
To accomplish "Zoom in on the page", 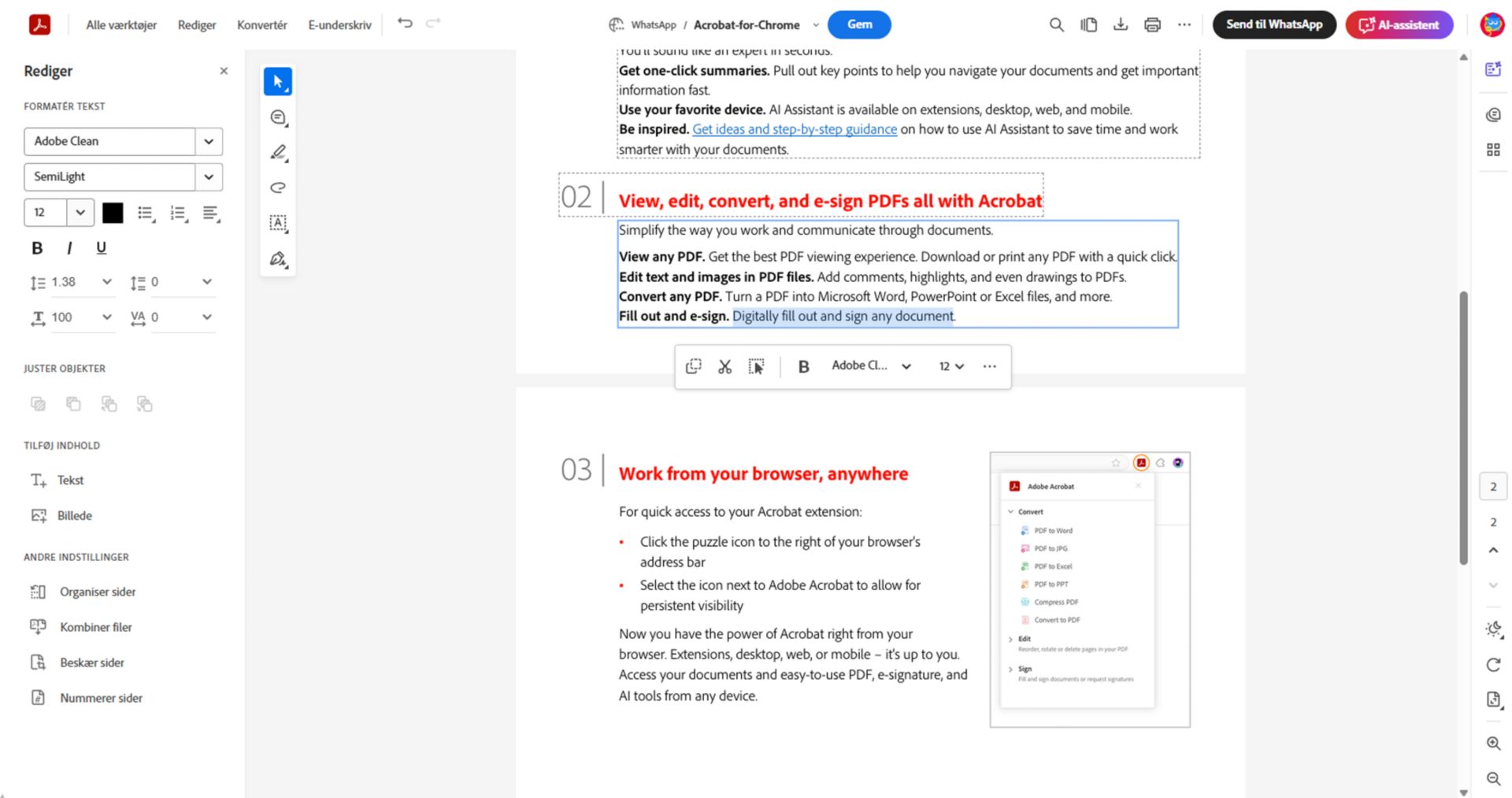I will (1493, 743).
